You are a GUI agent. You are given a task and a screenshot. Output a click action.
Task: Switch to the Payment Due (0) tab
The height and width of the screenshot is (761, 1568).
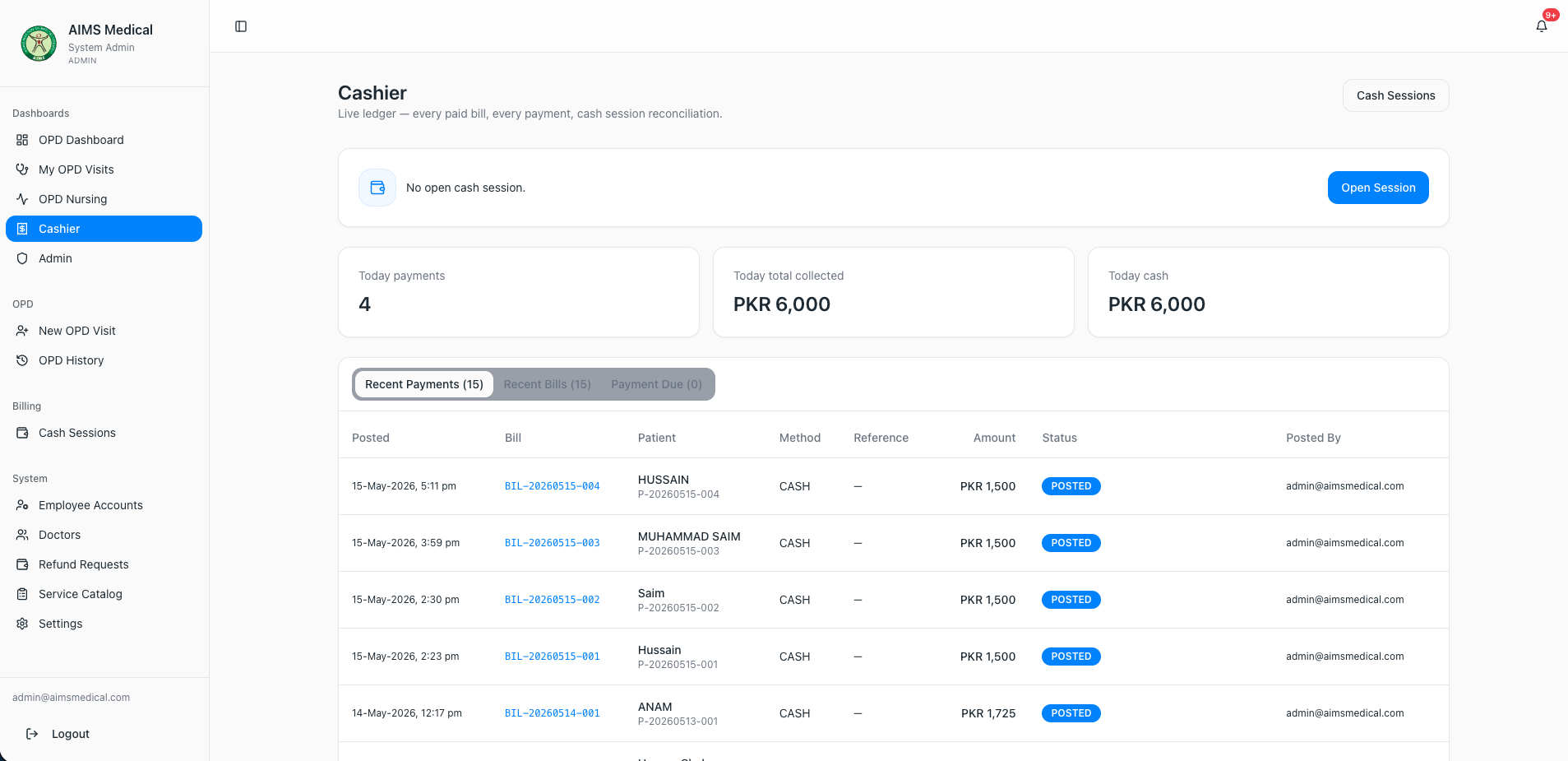(x=656, y=384)
